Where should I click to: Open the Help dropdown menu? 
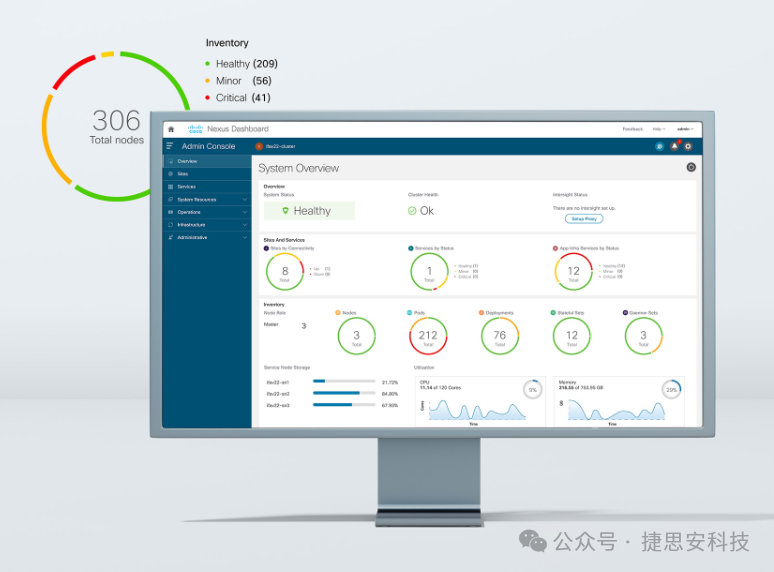658,129
